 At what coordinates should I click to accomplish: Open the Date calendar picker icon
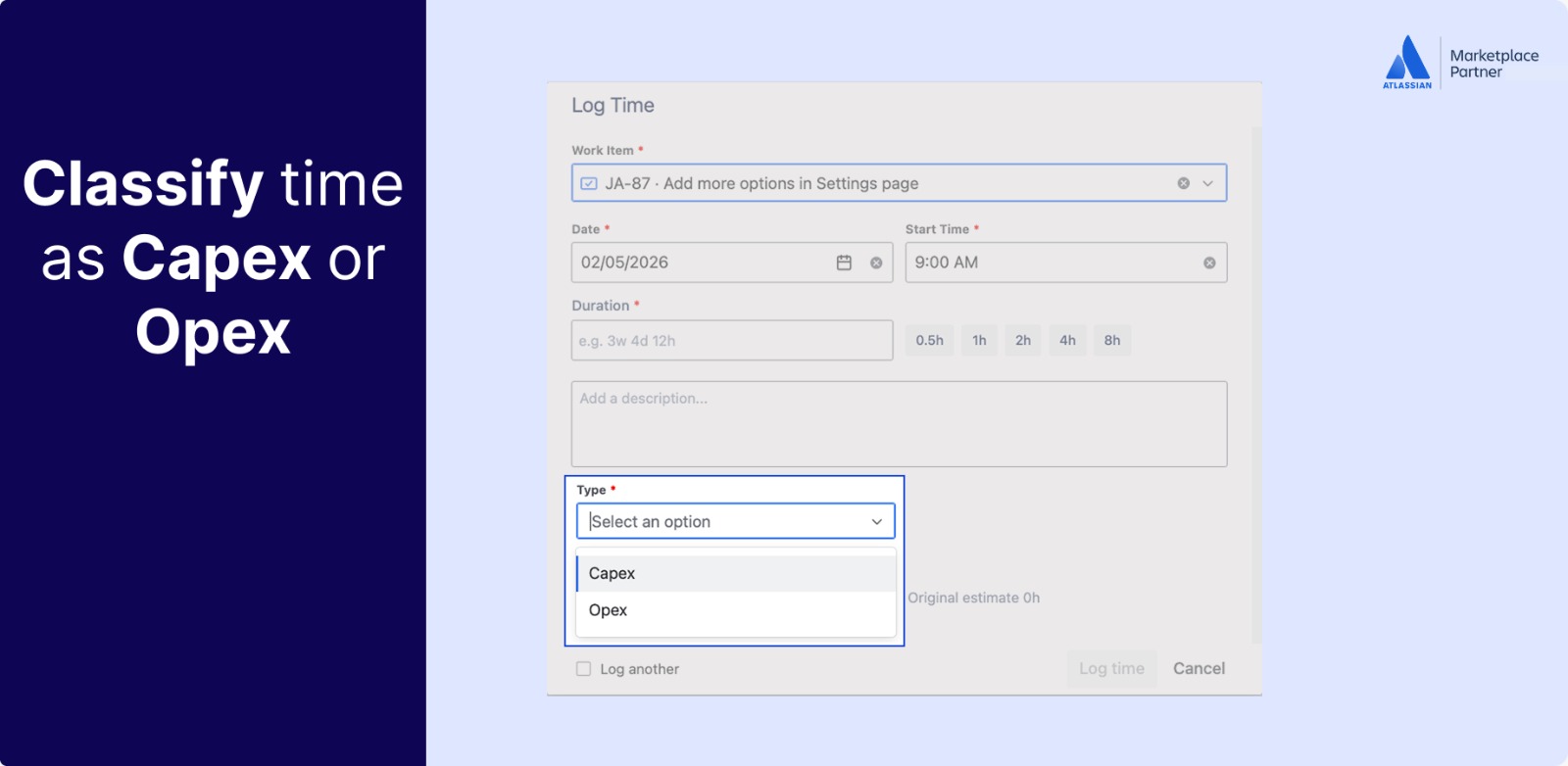pos(844,263)
